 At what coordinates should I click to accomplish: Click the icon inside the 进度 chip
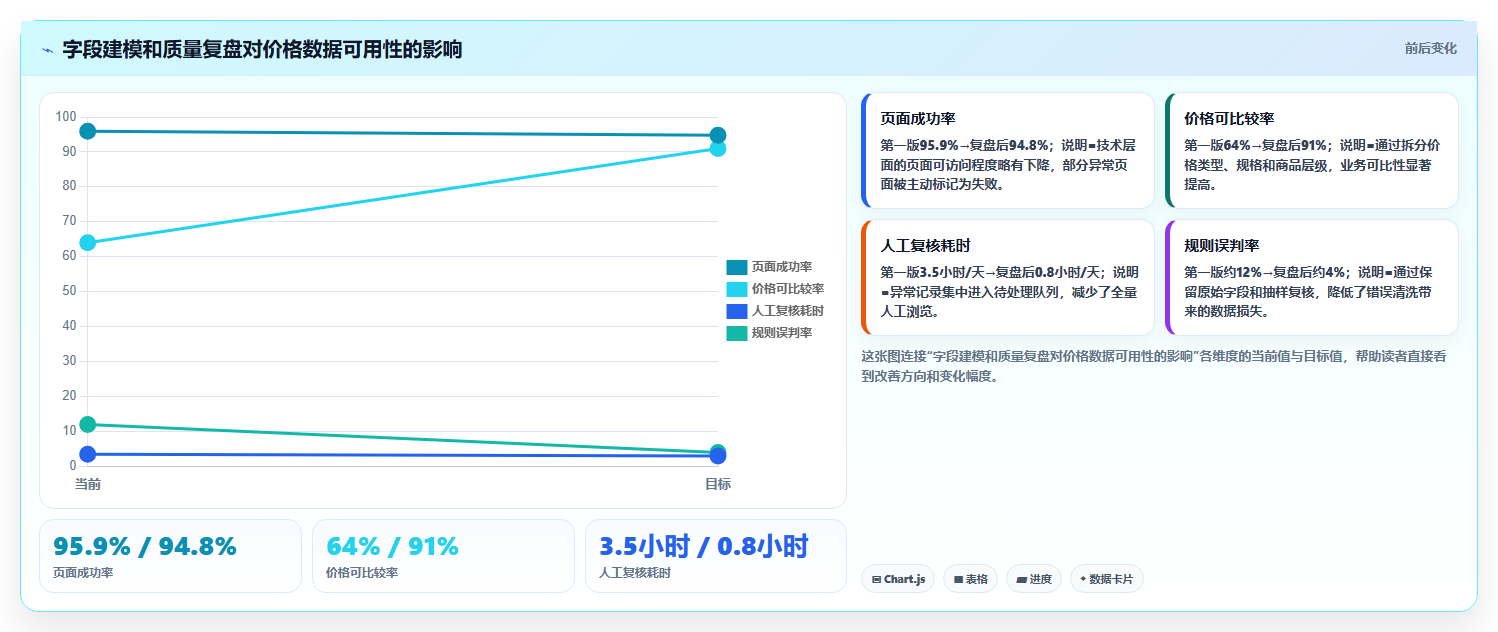pos(1022,579)
